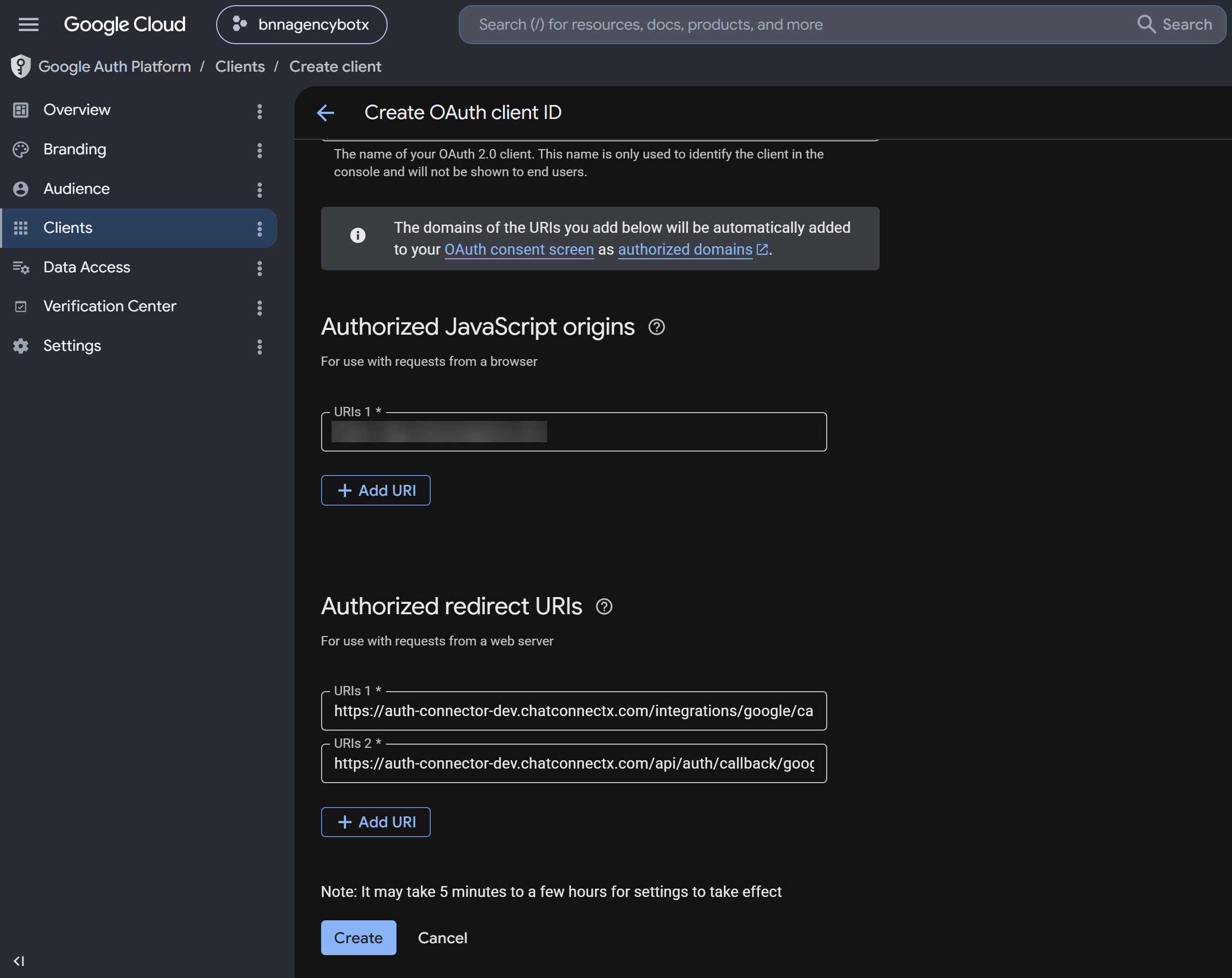The width and height of the screenshot is (1232, 978).
Task: Open the Settings sidebar item
Action: pos(139,346)
